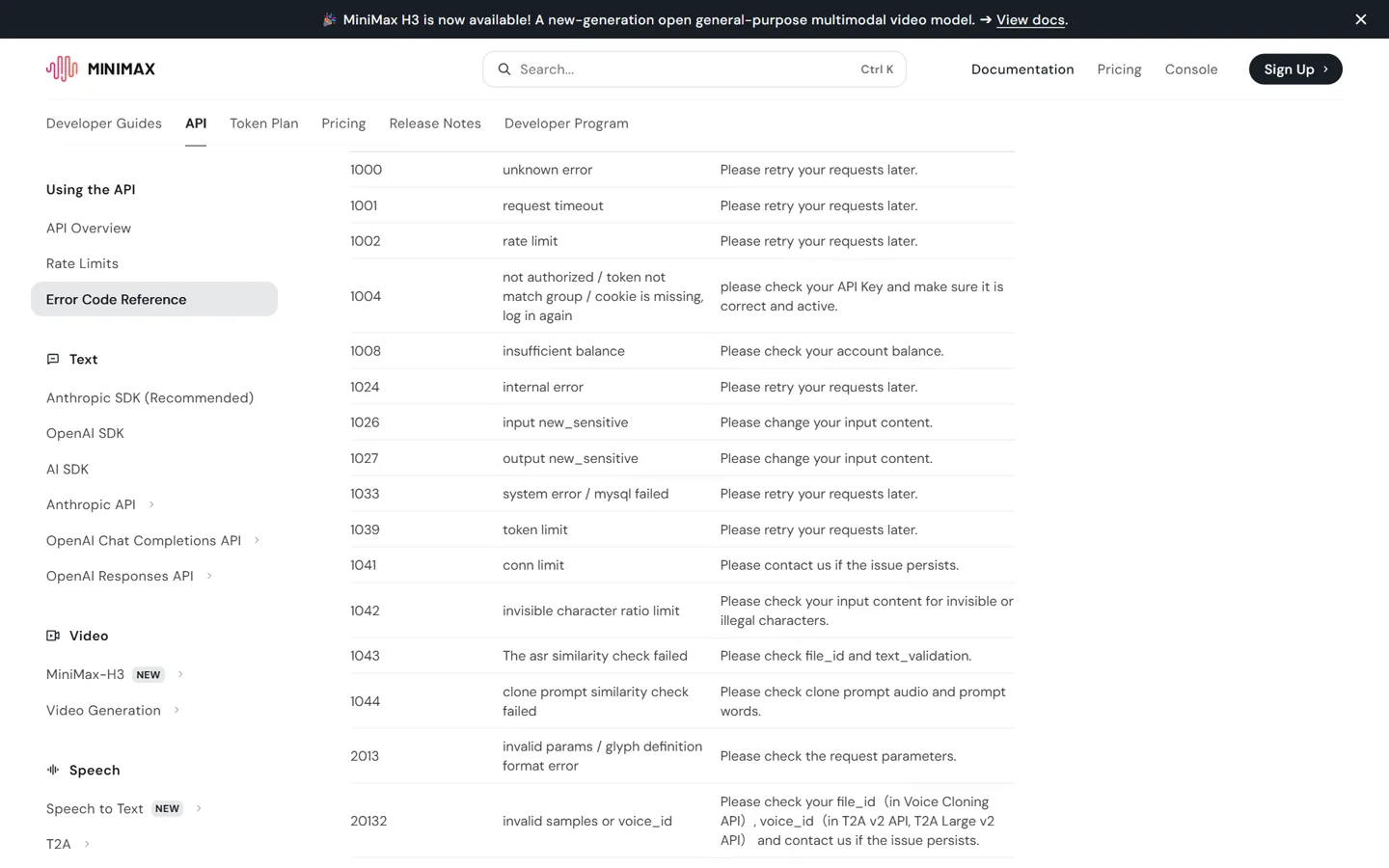Image resolution: width=1389 pixels, height=868 pixels.
Task: Click the MiniMax waveform logo
Action: tap(62, 68)
